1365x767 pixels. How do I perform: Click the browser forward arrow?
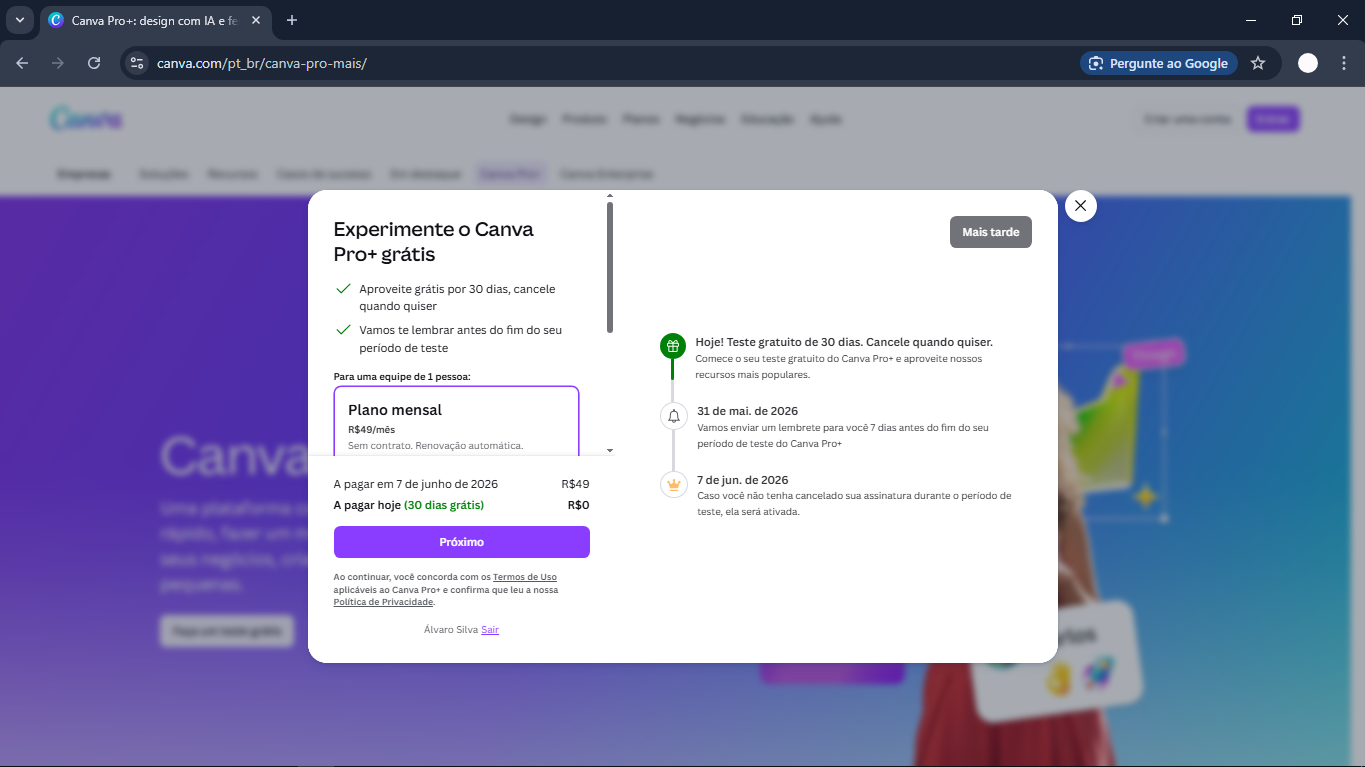point(58,63)
